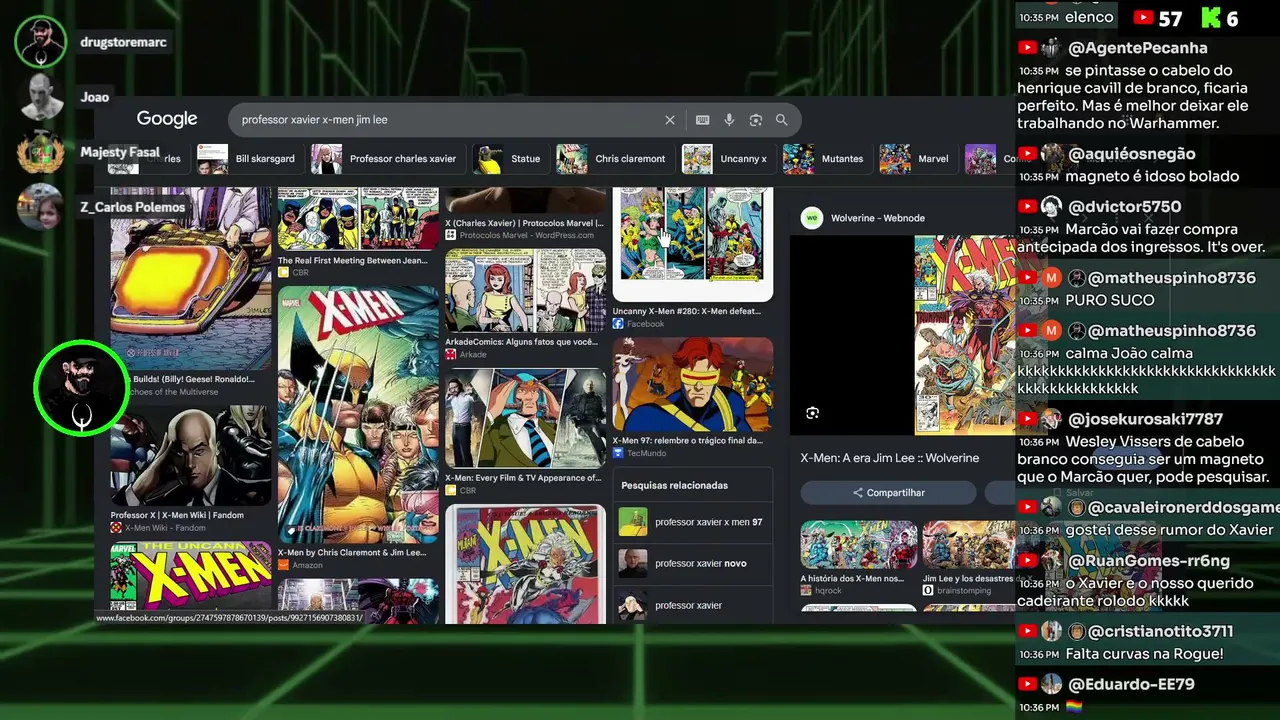
Task: Click Majesty Fasal's avatar in the call list
Action: (x=41, y=152)
